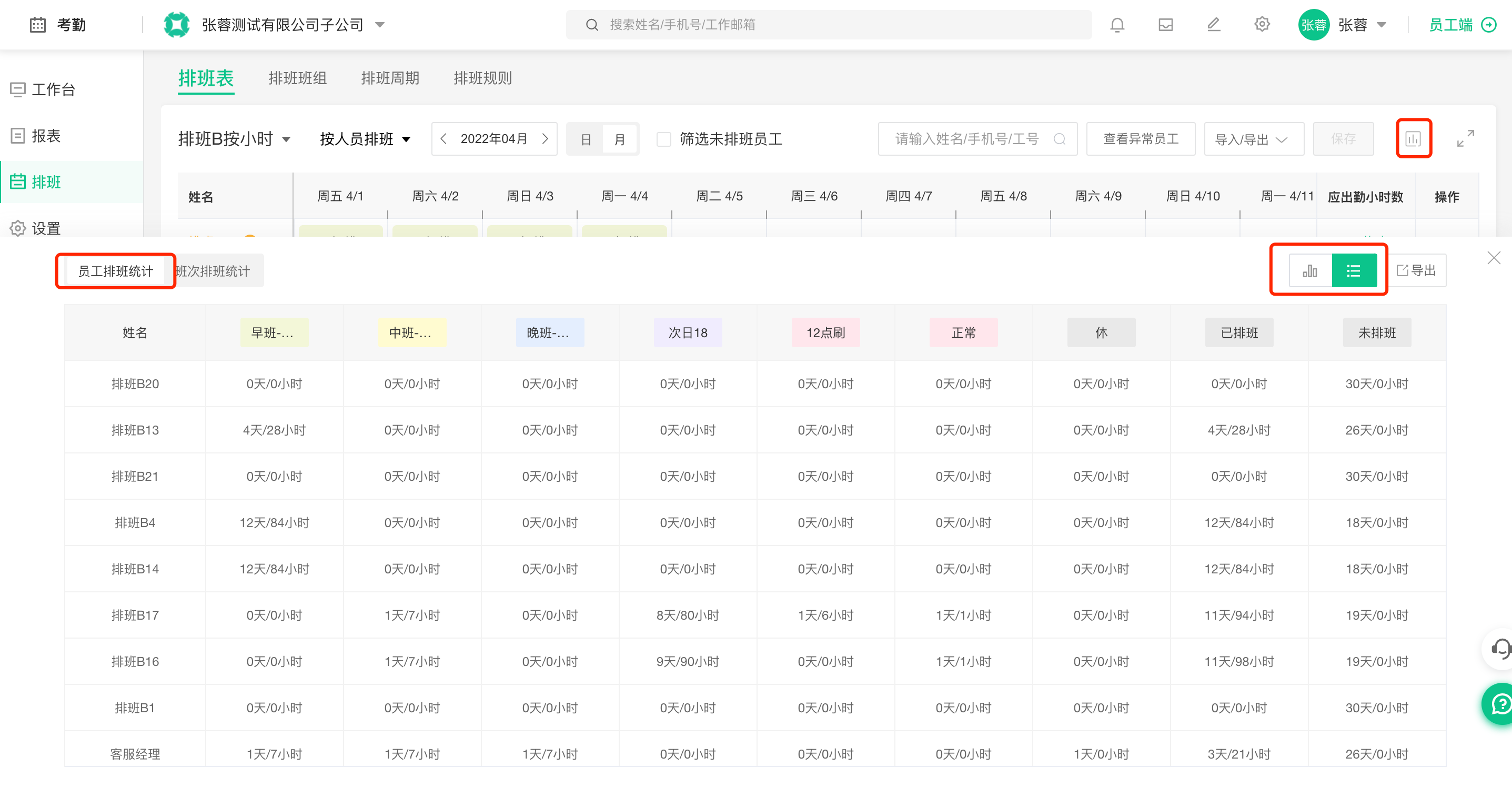
Task: Click the 已排班 column header
Action: pos(1239,332)
